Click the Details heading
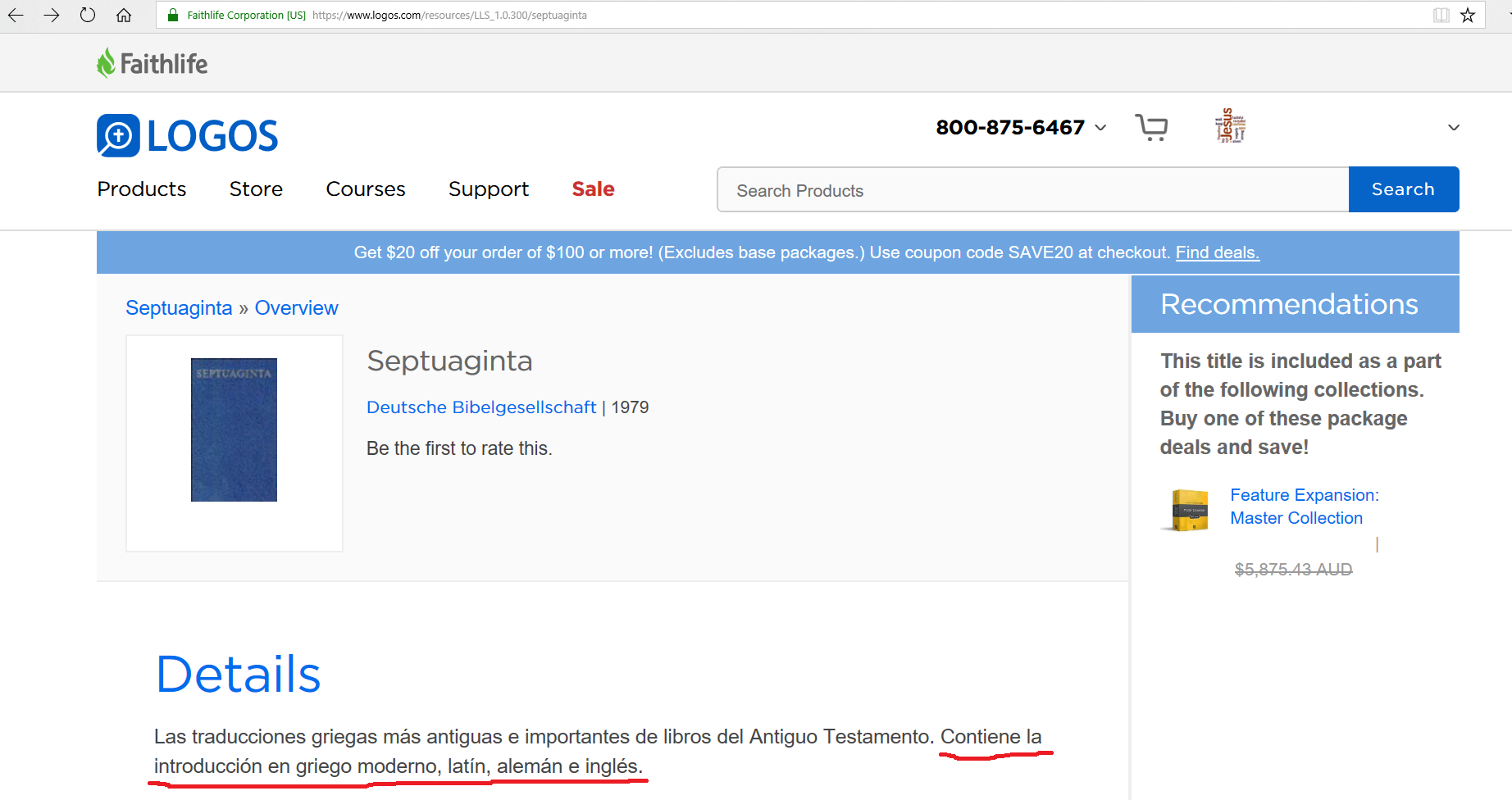This screenshot has height=800, width=1512. [x=238, y=675]
